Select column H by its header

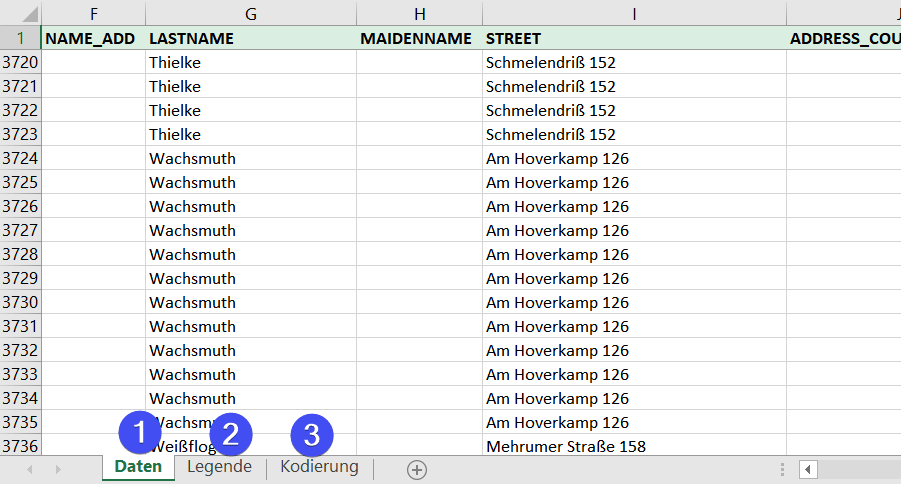[x=419, y=13]
